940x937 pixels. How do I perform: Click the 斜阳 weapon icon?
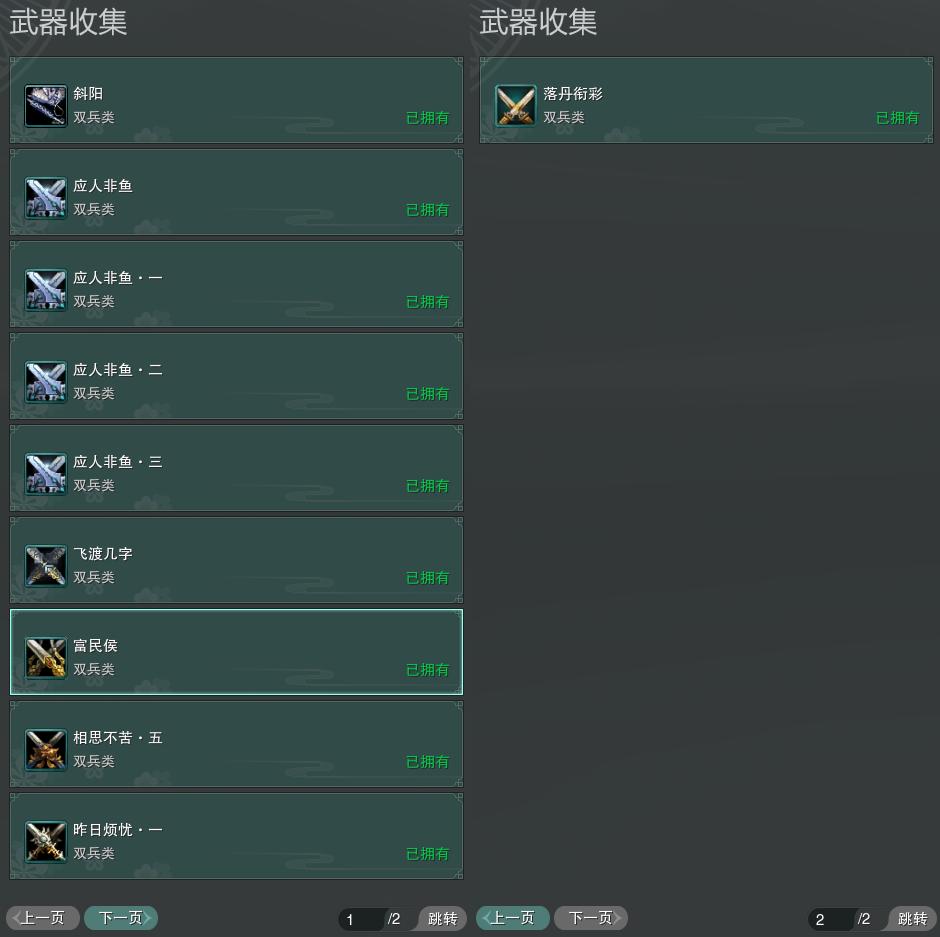pos(46,106)
